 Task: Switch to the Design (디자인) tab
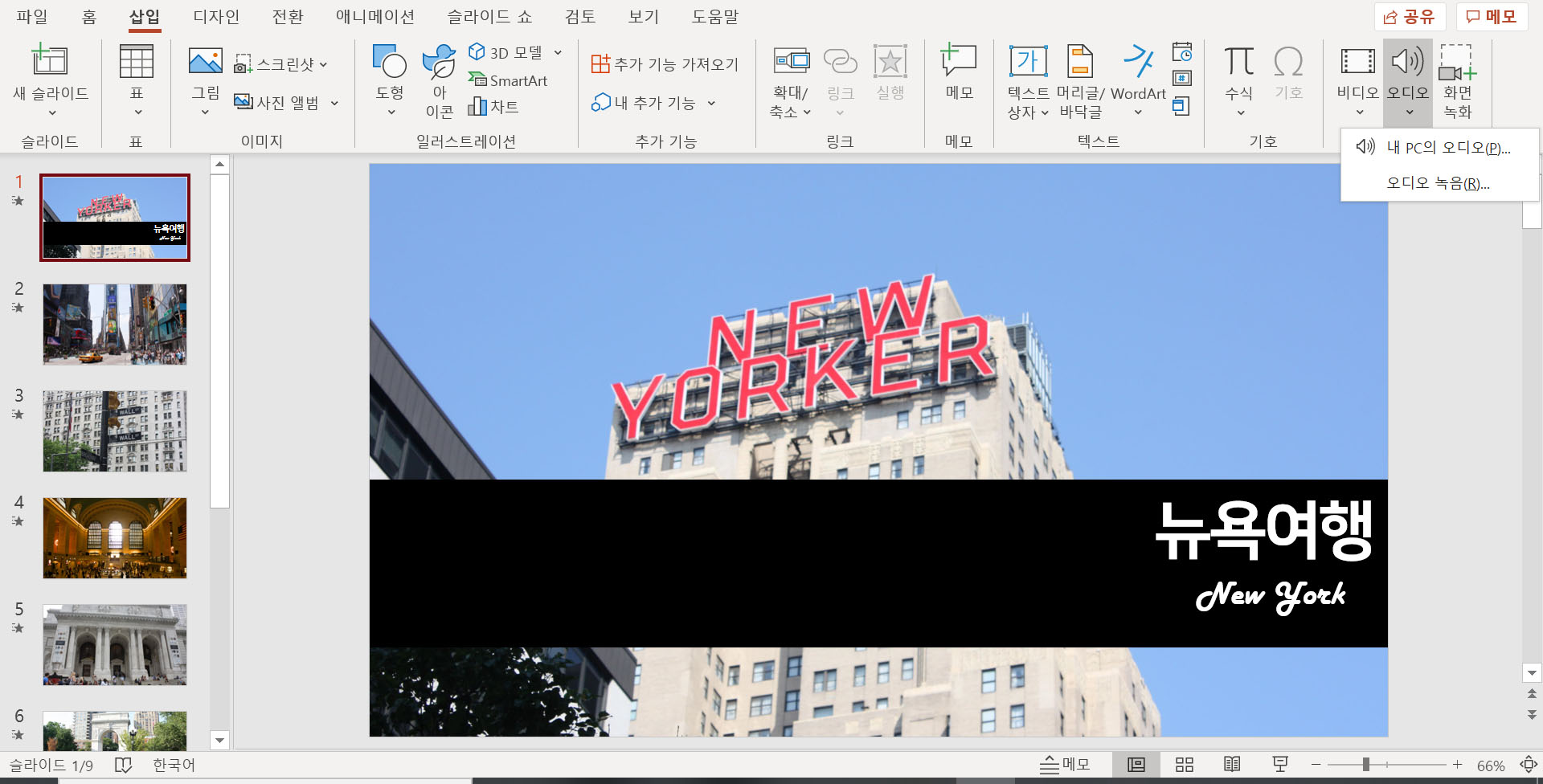click(216, 17)
